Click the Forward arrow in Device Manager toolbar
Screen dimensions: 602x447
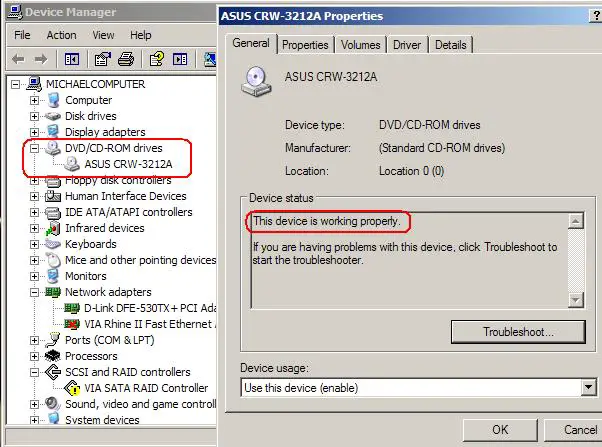click(41, 59)
